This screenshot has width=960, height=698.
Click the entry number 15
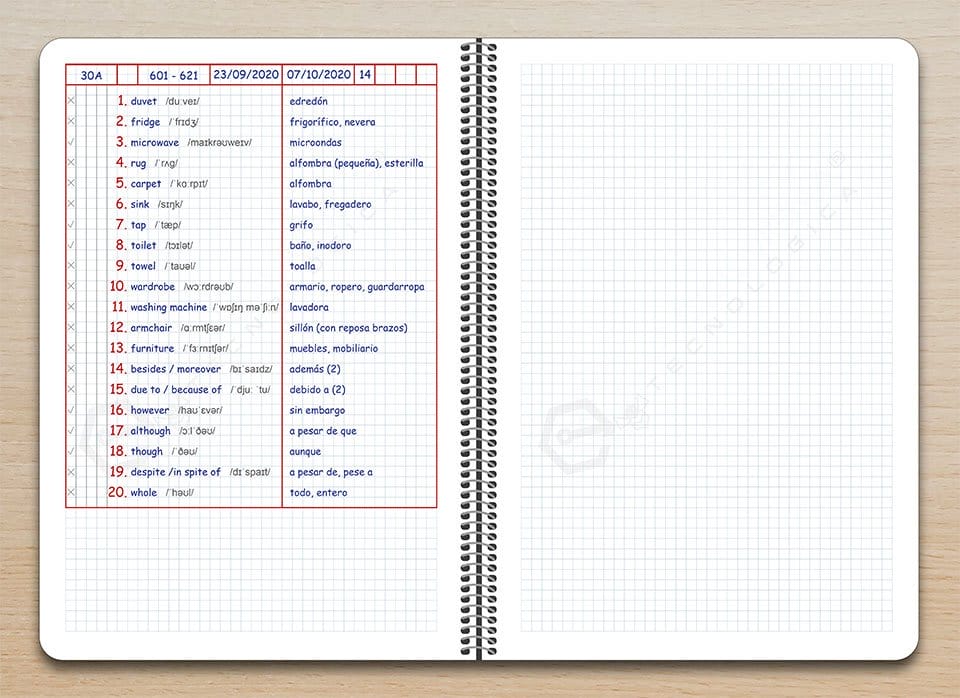(x=117, y=389)
